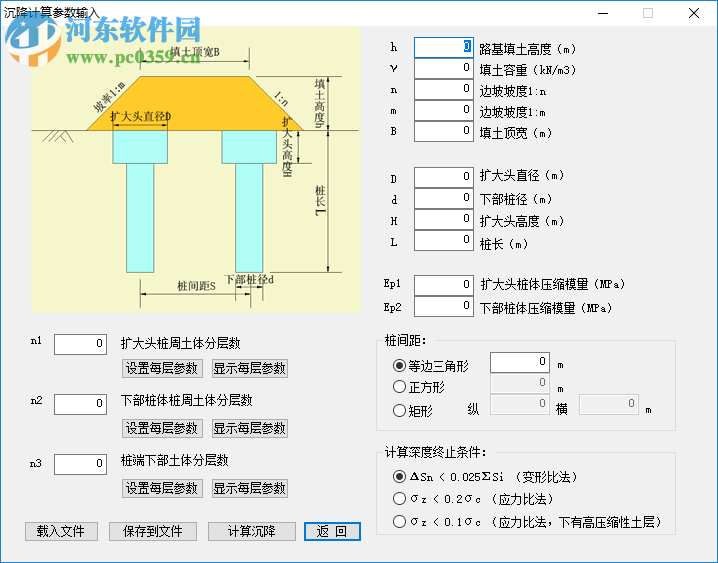Screen dimensions: 718x563
Task: Minimize the 沉降计算参数输入 window
Action: 603,13
